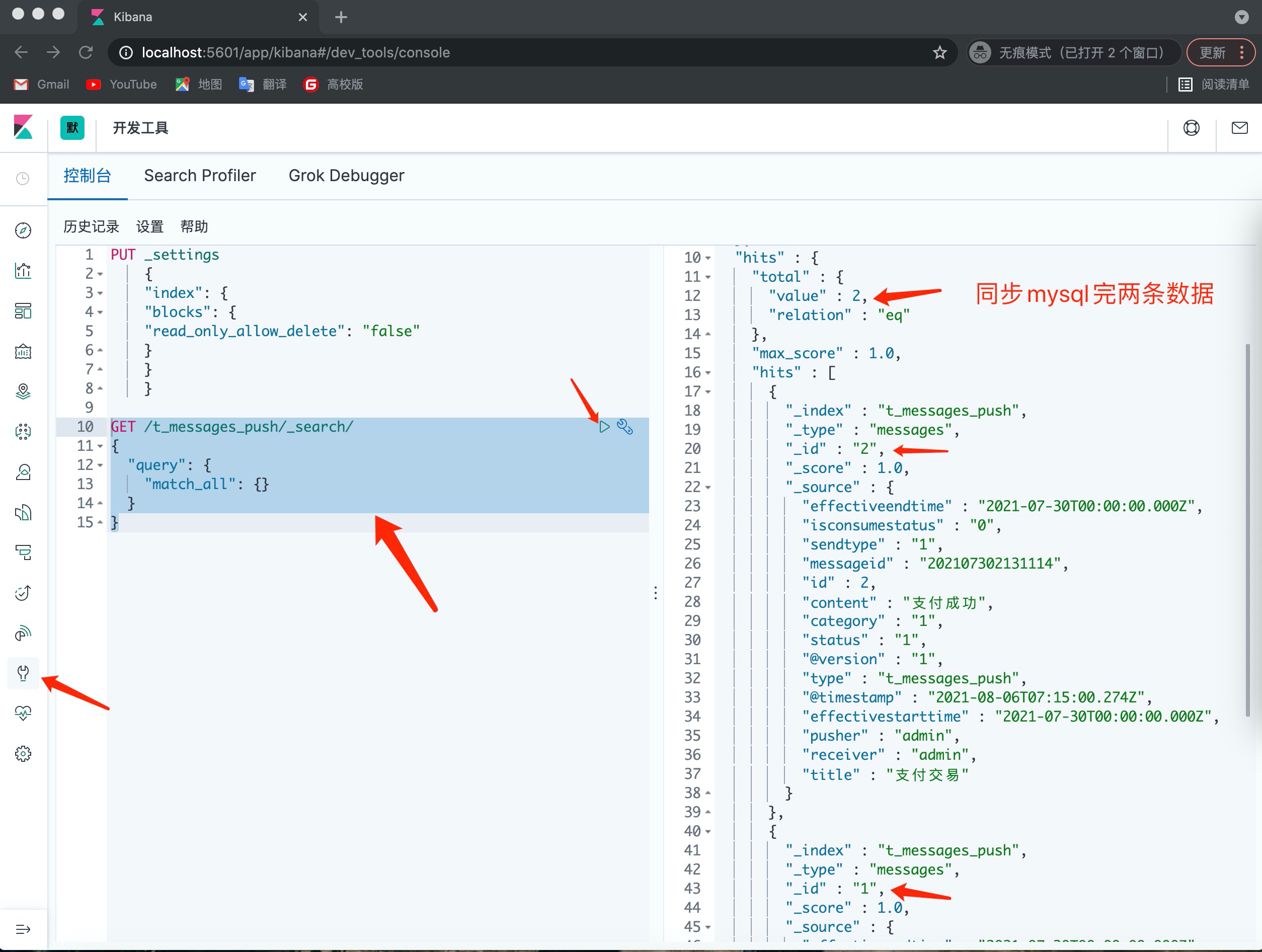The image size is (1262, 952).
Task: Open Discover compass icon in sidebar
Action: [23, 230]
